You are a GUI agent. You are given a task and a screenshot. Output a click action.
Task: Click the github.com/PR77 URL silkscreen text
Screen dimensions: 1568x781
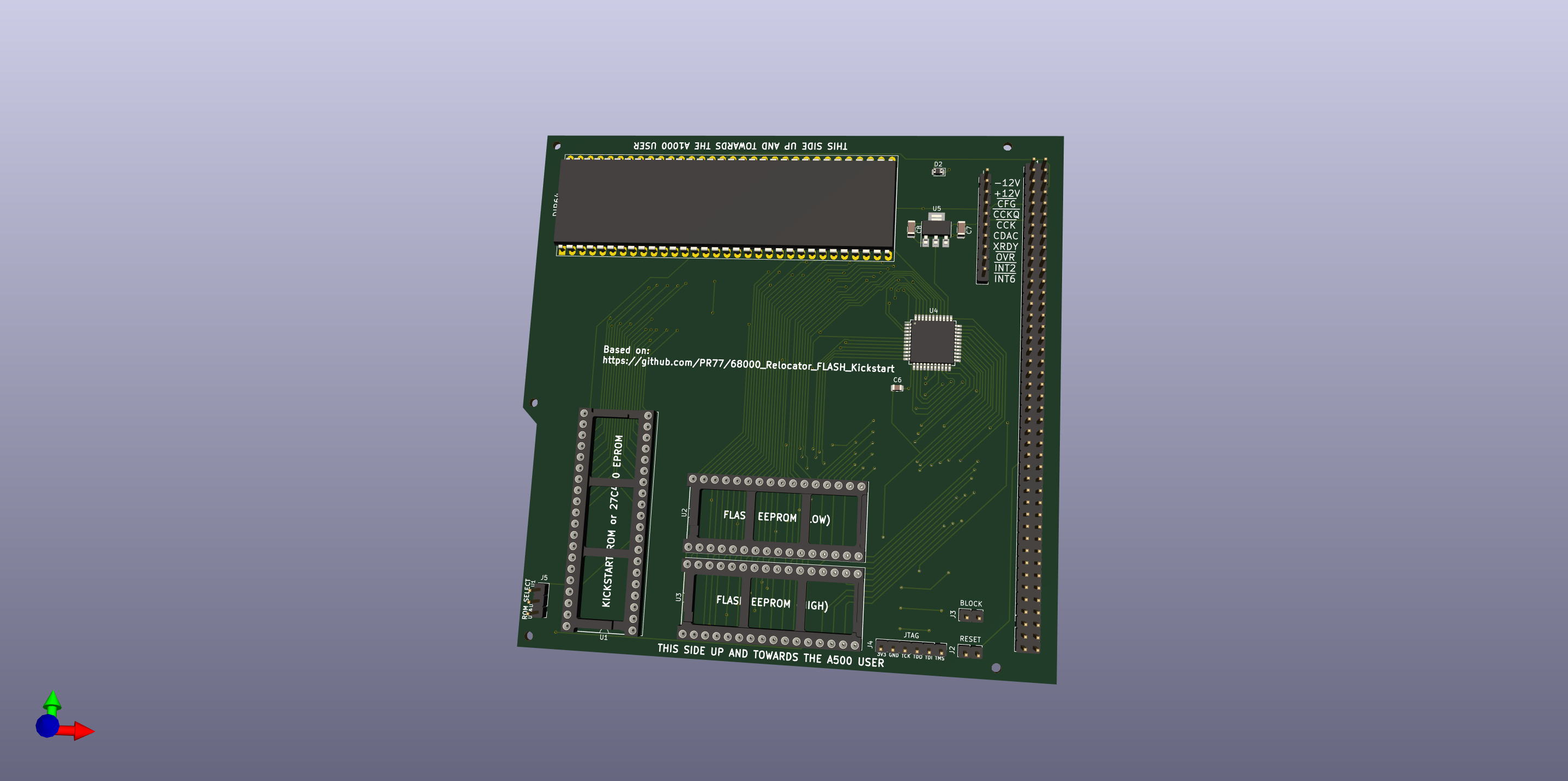(x=749, y=364)
